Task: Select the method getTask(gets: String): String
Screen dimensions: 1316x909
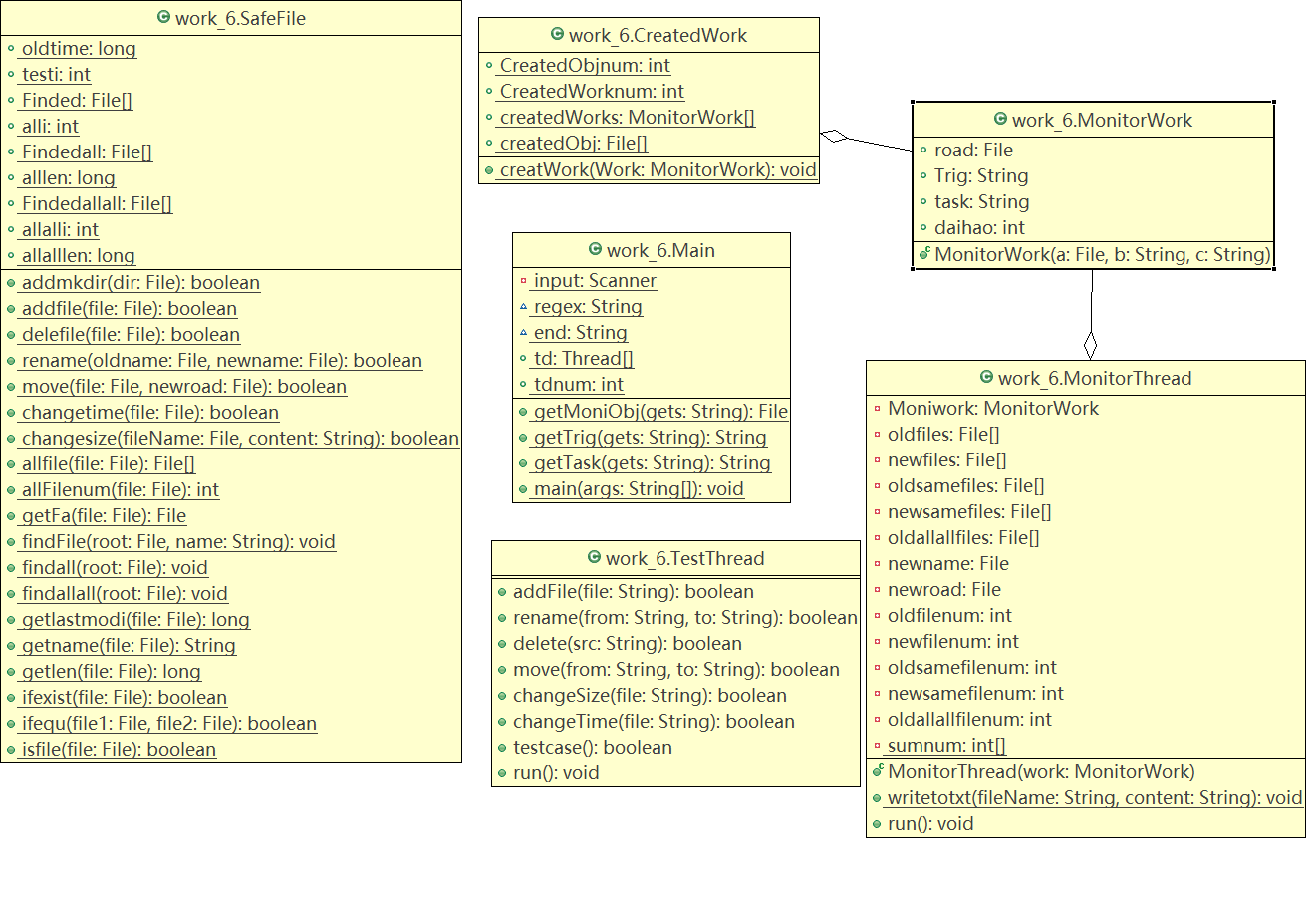Action: 652,462
